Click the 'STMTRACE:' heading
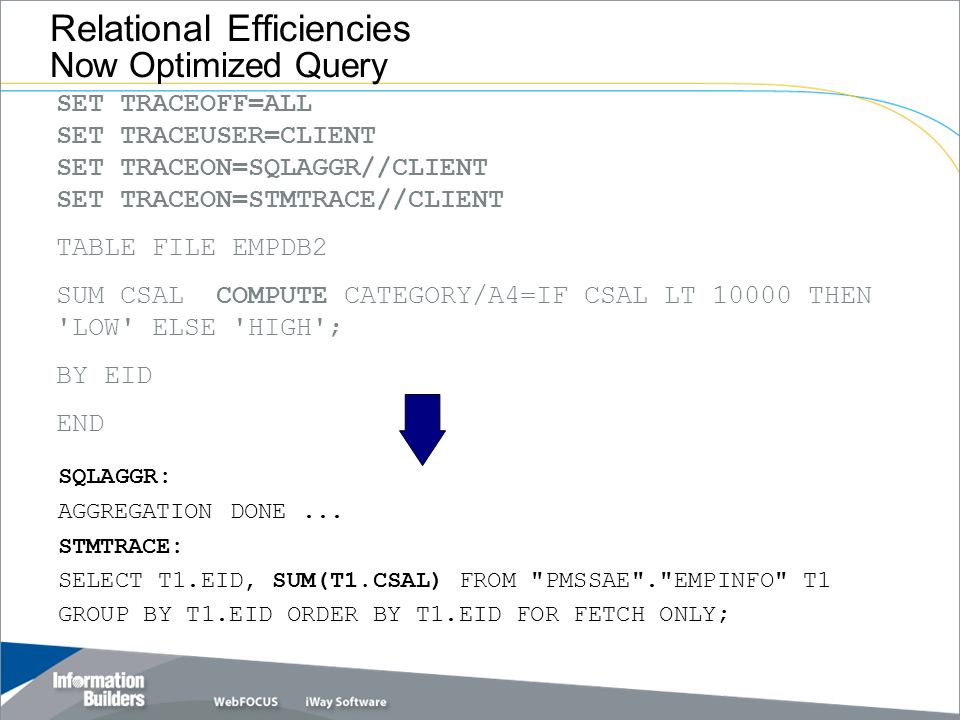 pyautogui.click(x=121, y=546)
